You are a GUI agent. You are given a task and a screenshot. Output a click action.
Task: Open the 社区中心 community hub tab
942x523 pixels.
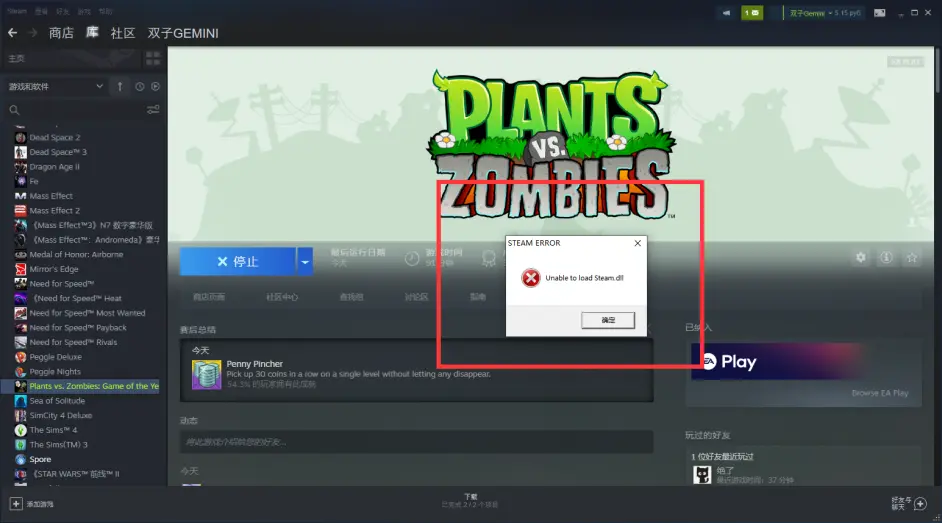[282, 297]
